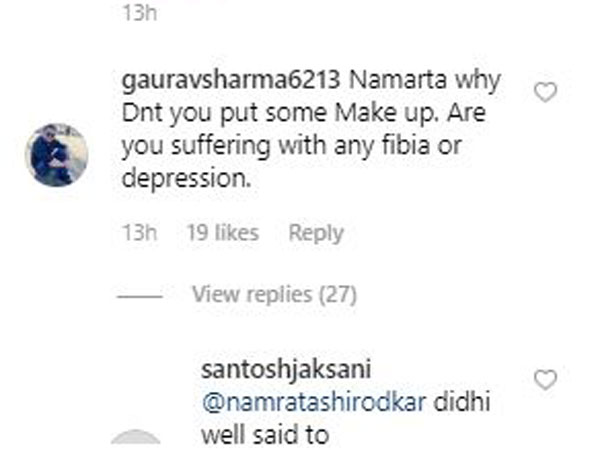Image resolution: width=600 pixels, height=450 pixels.
Task: Show who liked via 19 likes
Action: (x=223, y=233)
